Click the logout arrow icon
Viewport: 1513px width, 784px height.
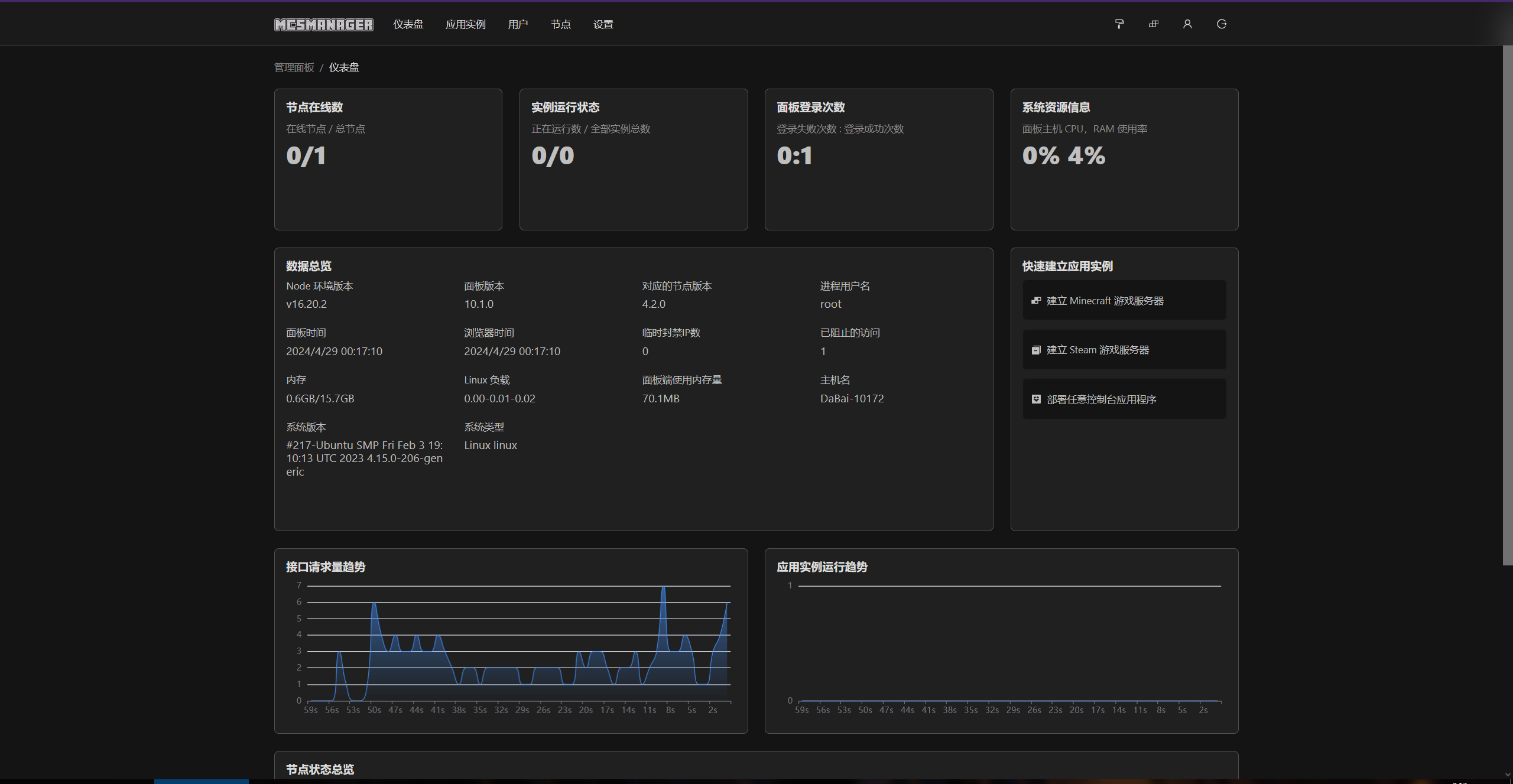click(1222, 24)
